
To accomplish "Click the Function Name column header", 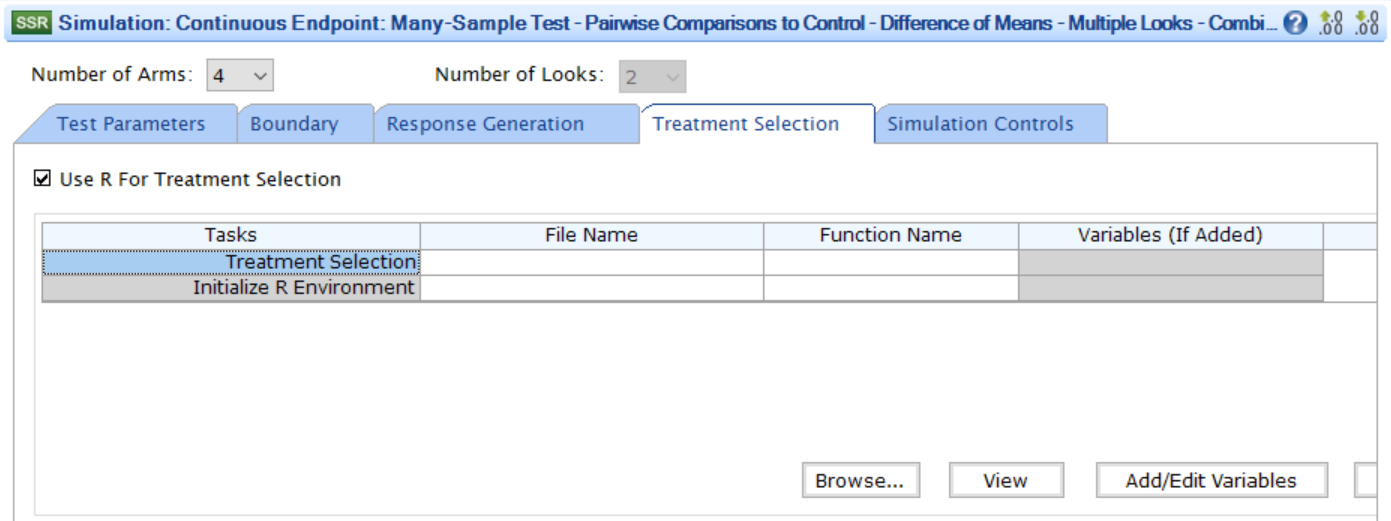I will pyautogui.click(x=890, y=236).
